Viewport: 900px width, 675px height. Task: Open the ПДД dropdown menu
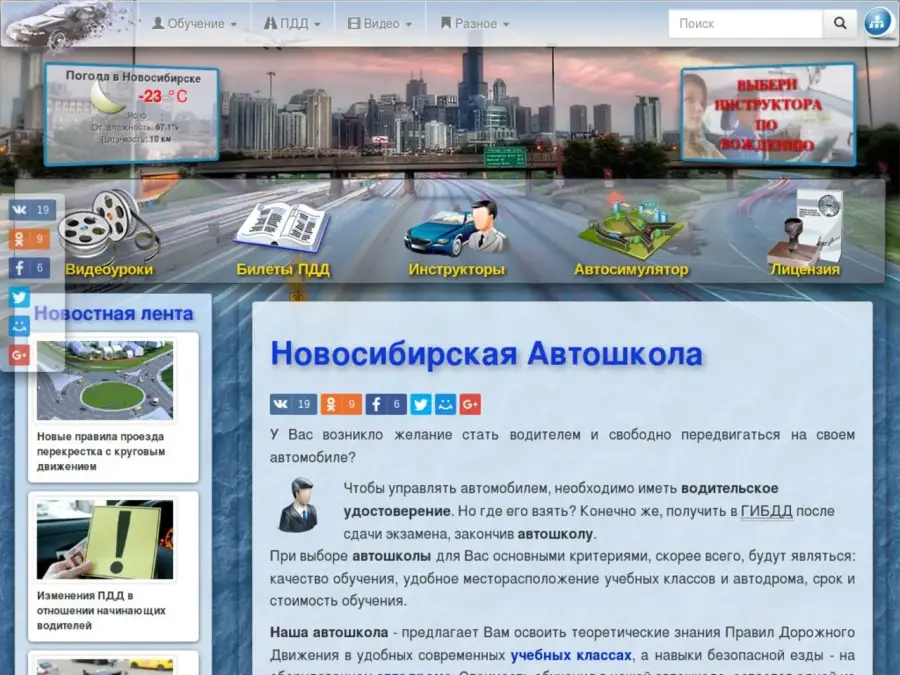[292, 23]
